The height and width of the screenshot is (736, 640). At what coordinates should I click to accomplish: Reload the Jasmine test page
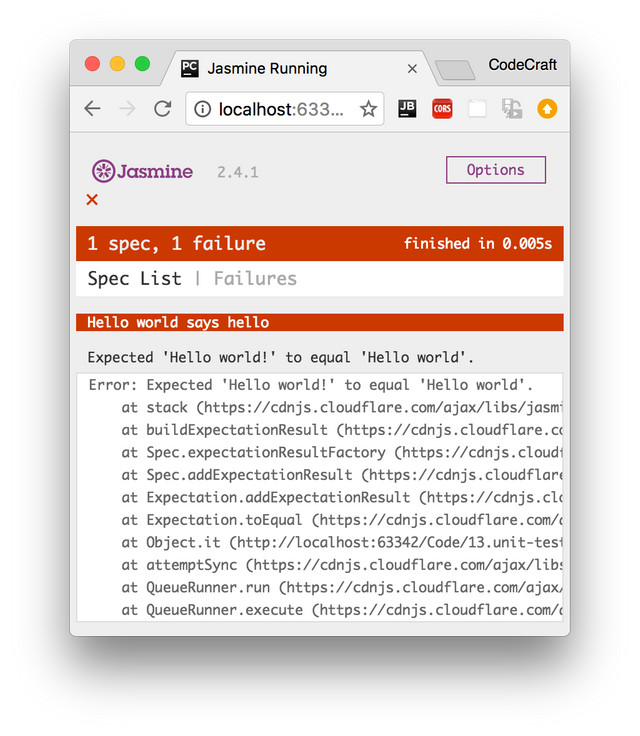pyautogui.click(x=162, y=109)
